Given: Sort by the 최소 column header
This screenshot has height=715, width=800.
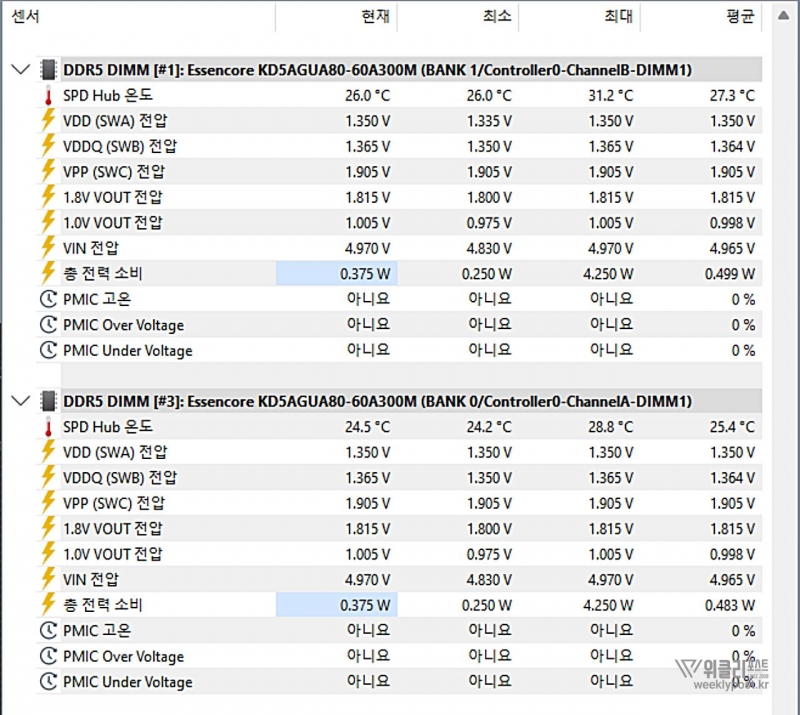Looking at the screenshot, I should tap(458, 17).
